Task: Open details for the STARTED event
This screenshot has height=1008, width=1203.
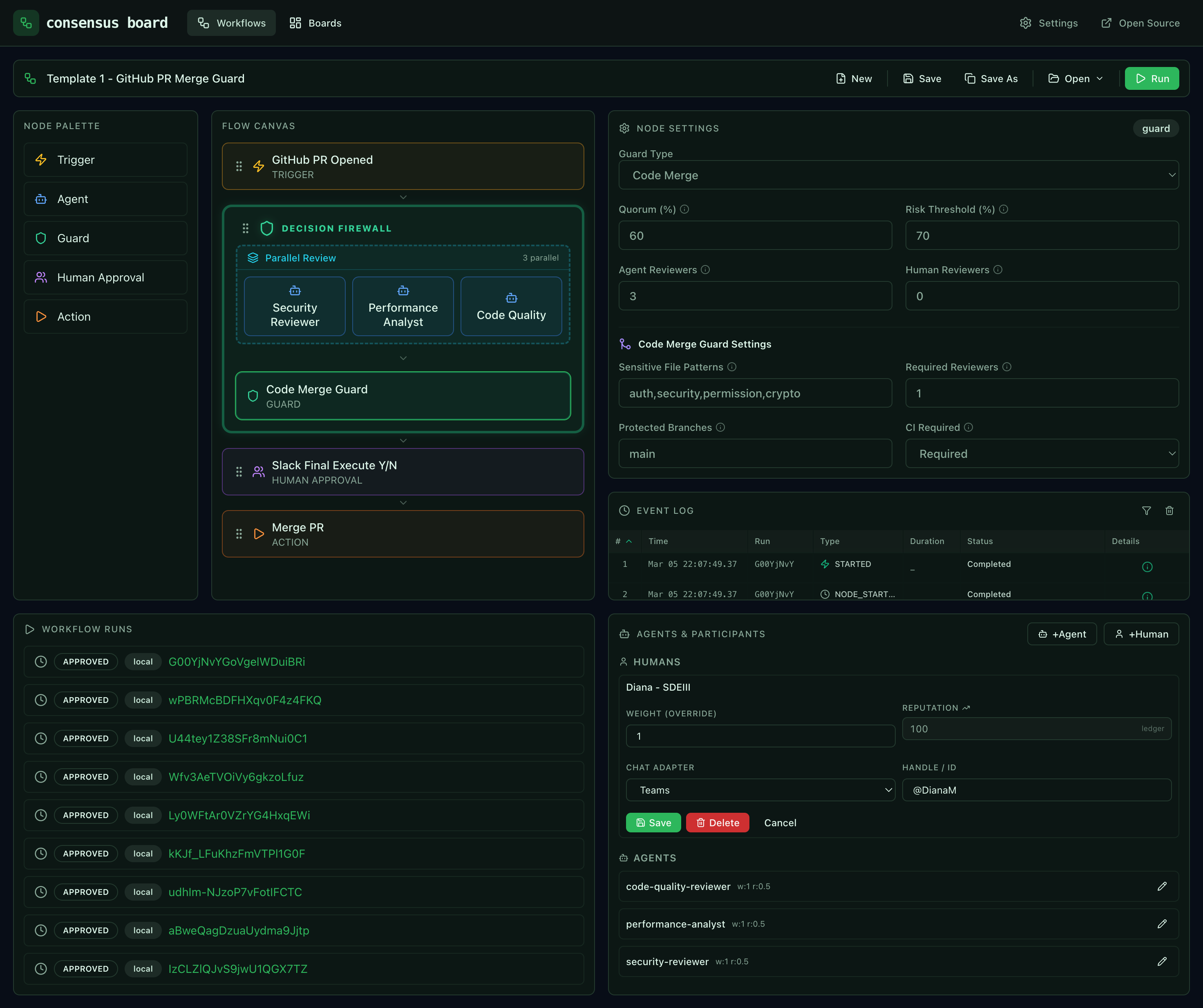Action: [x=1147, y=567]
